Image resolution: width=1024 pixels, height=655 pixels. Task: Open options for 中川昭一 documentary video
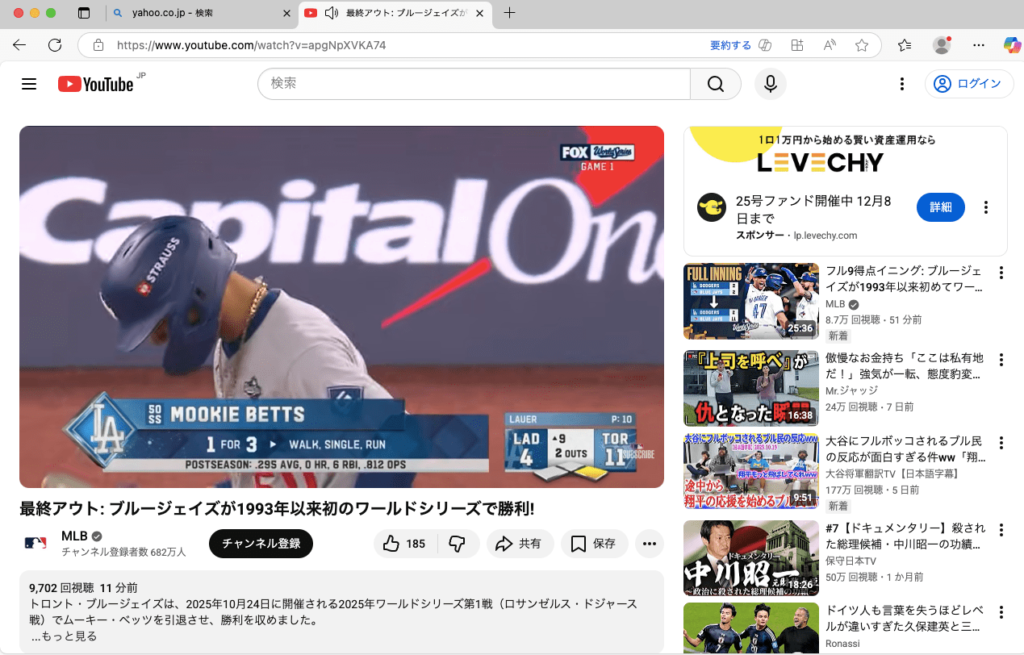pyautogui.click(x=1000, y=530)
